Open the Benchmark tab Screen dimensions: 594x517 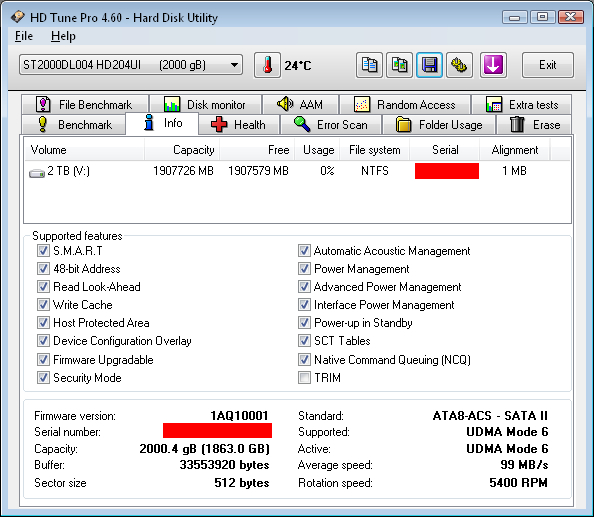coord(74,125)
